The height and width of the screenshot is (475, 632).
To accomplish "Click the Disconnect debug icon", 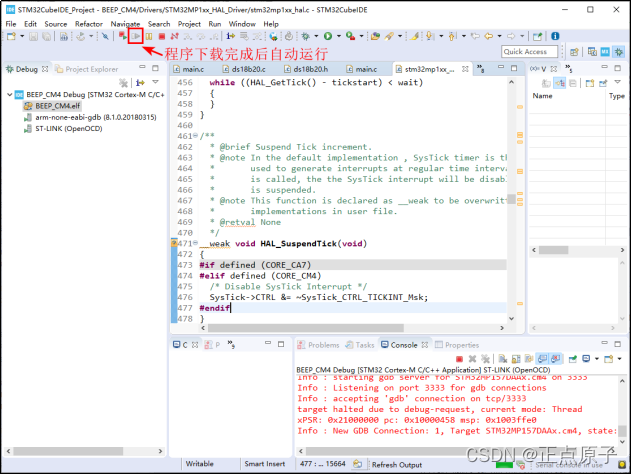I will click(175, 36).
